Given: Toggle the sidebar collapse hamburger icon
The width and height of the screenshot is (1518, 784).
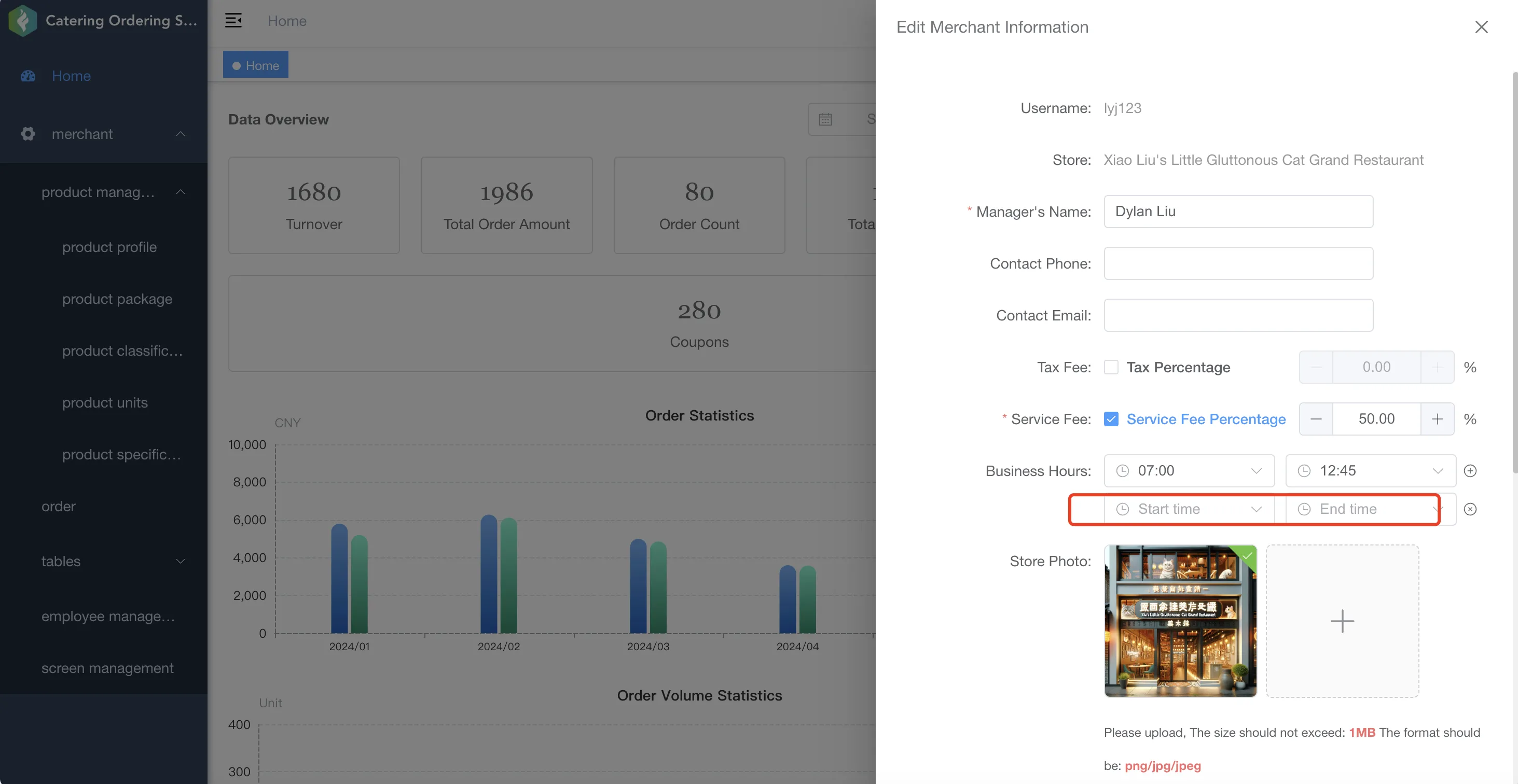Looking at the screenshot, I should [233, 21].
